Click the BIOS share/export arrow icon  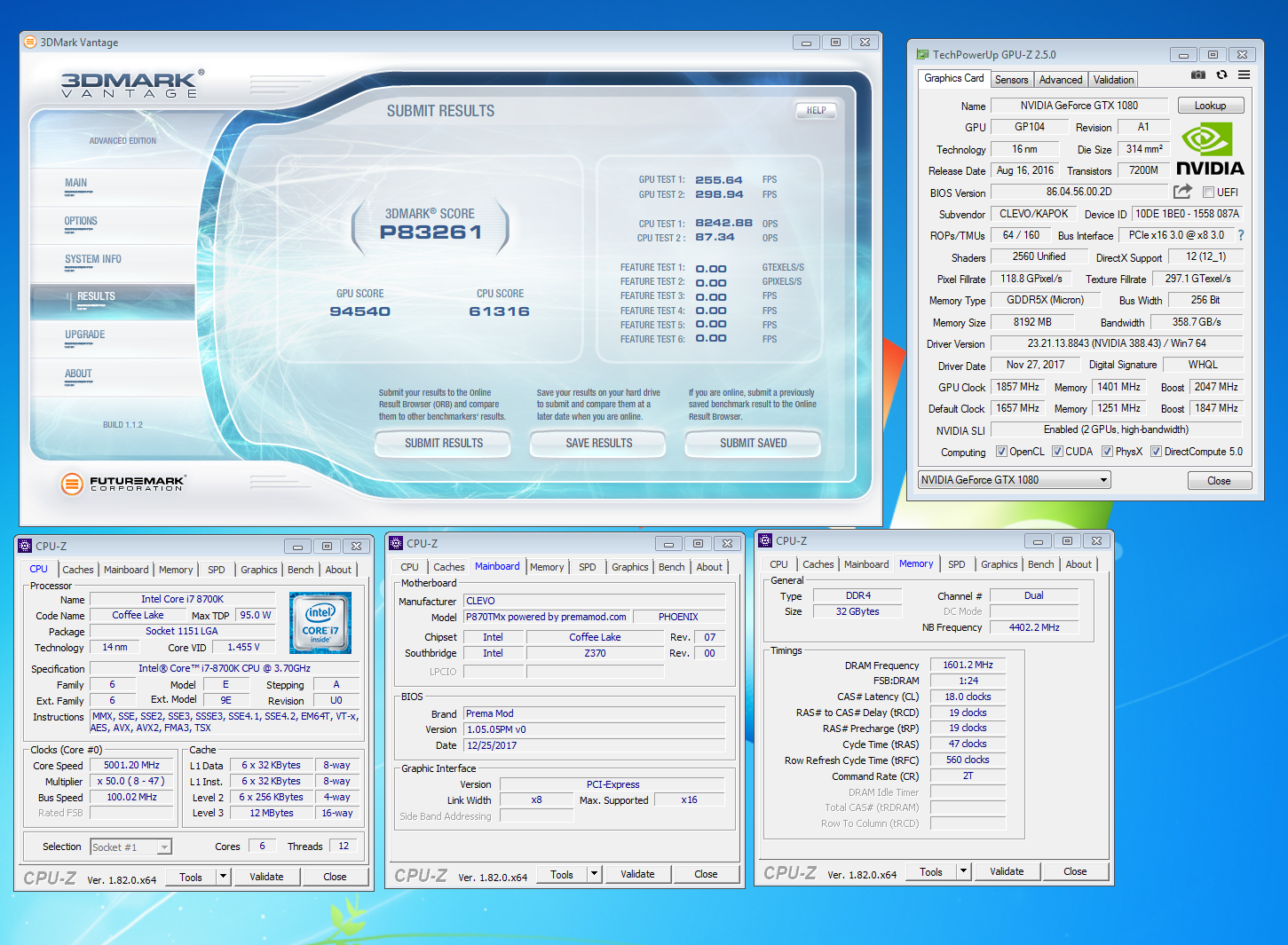1181,192
